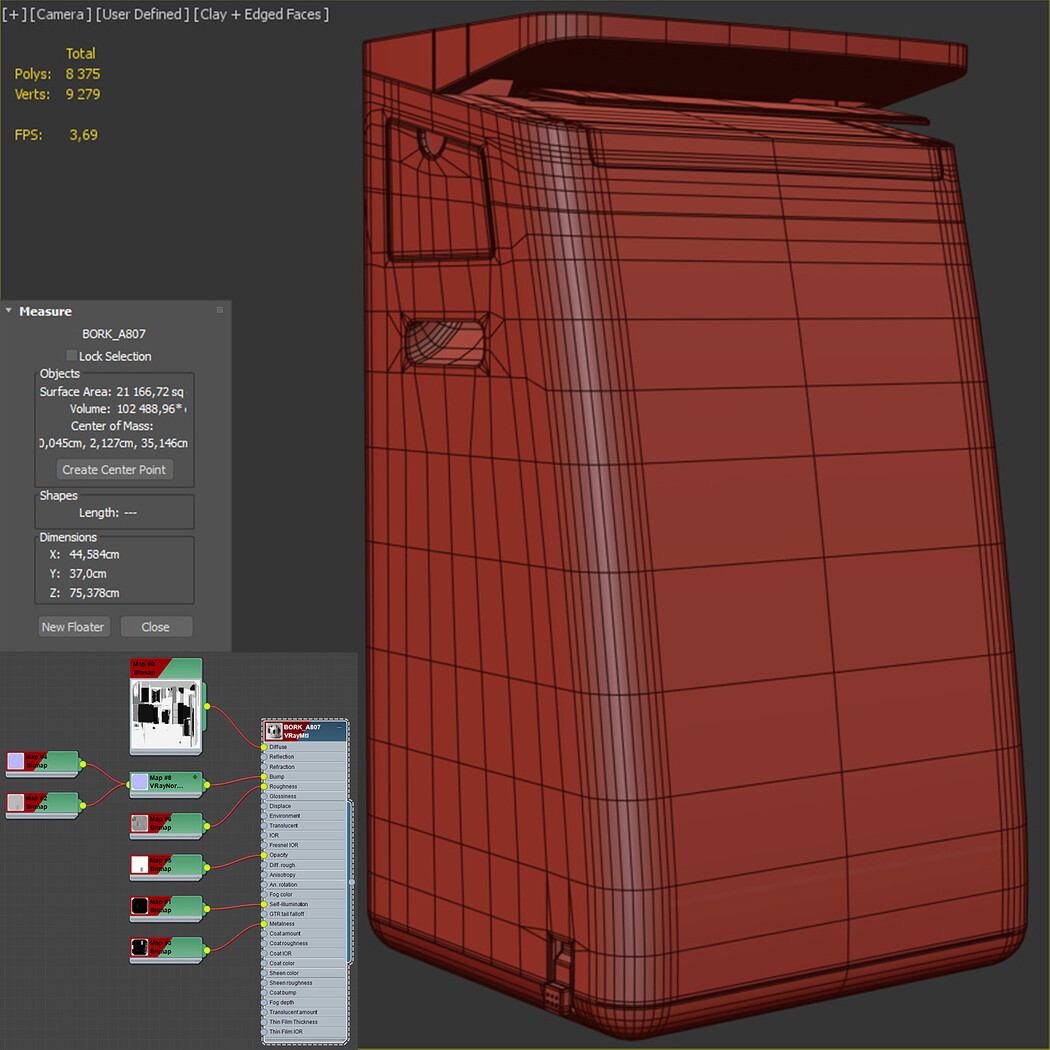This screenshot has width=1050, height=1050.
Task: Collapse the BORK_A807 VRayMtl node minus button
Action: pyautogui.click(x=340, y=727)
